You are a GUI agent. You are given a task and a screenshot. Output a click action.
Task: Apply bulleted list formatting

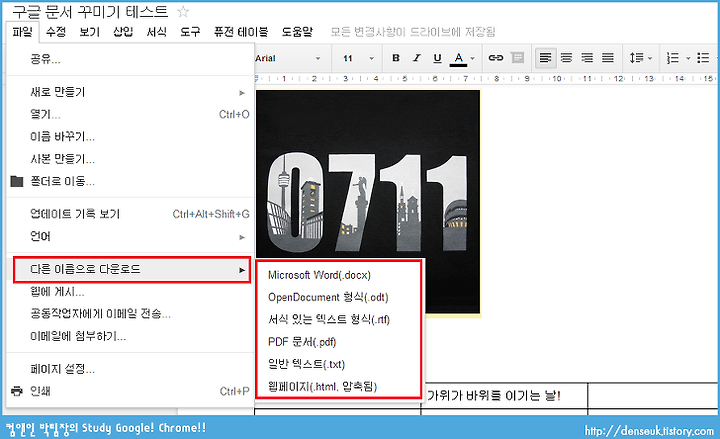click(x=703, y=58)
